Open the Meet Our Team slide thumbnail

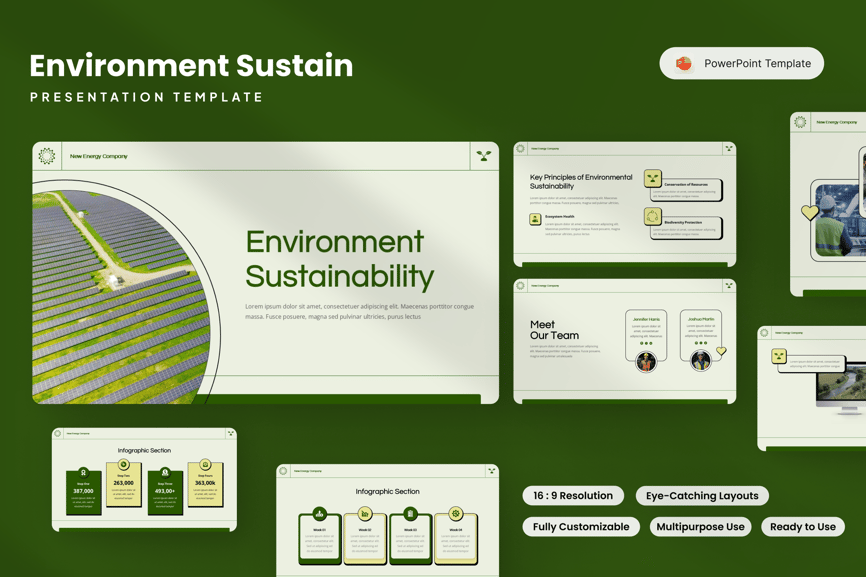624,341
